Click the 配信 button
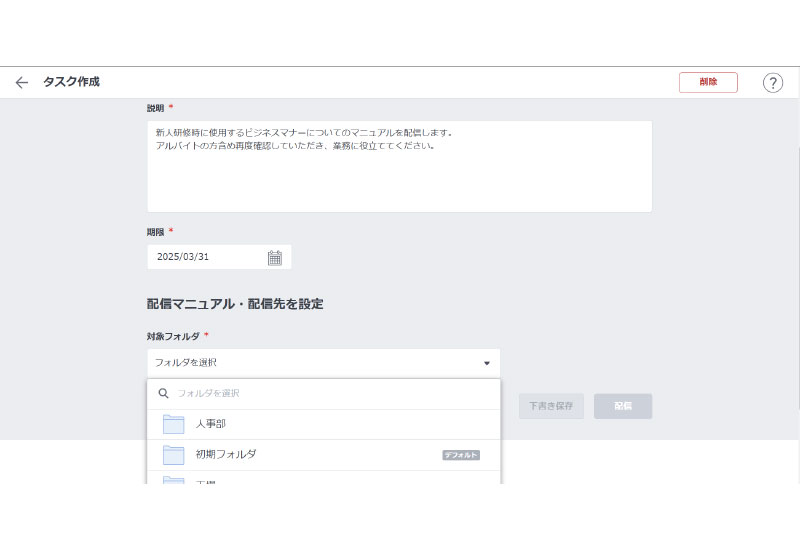 (622, 406)
